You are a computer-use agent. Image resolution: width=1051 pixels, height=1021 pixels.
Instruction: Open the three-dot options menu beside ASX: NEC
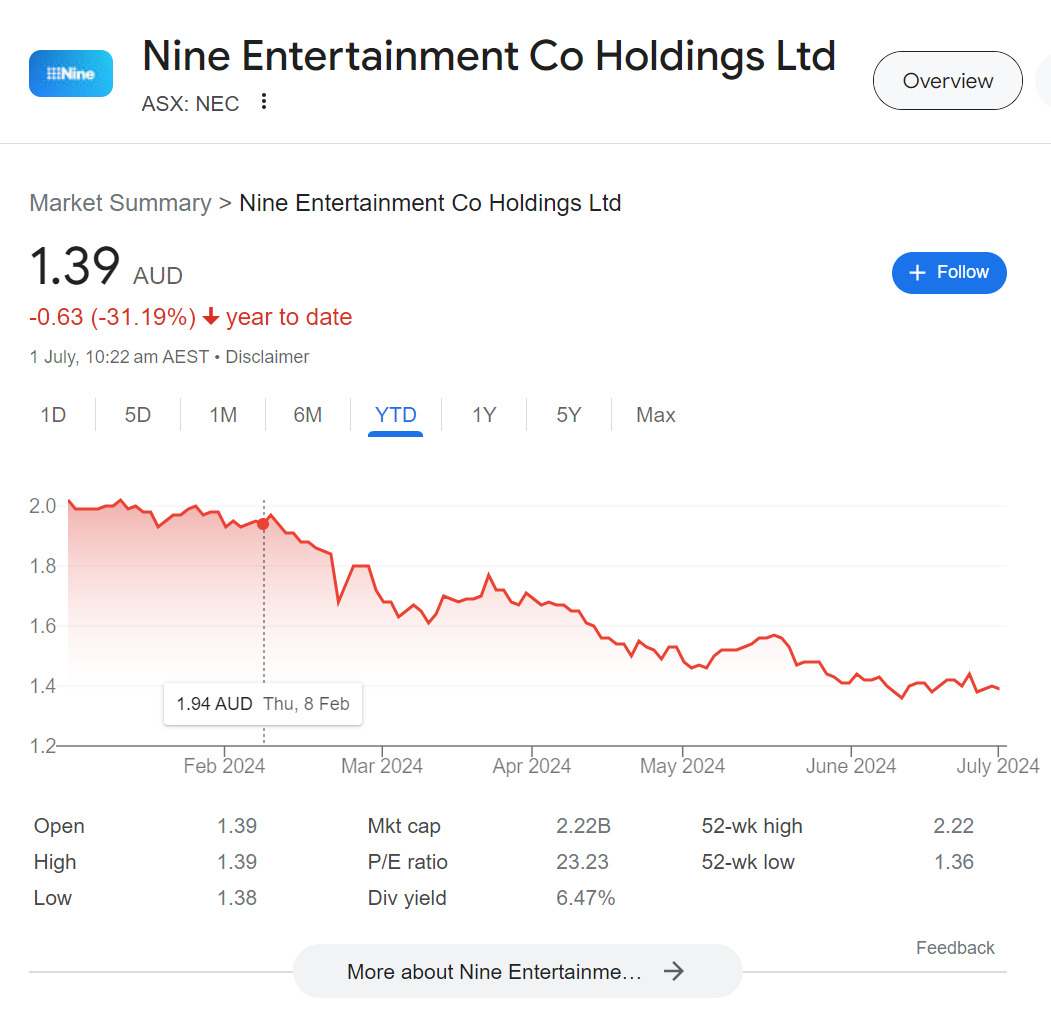264,101
